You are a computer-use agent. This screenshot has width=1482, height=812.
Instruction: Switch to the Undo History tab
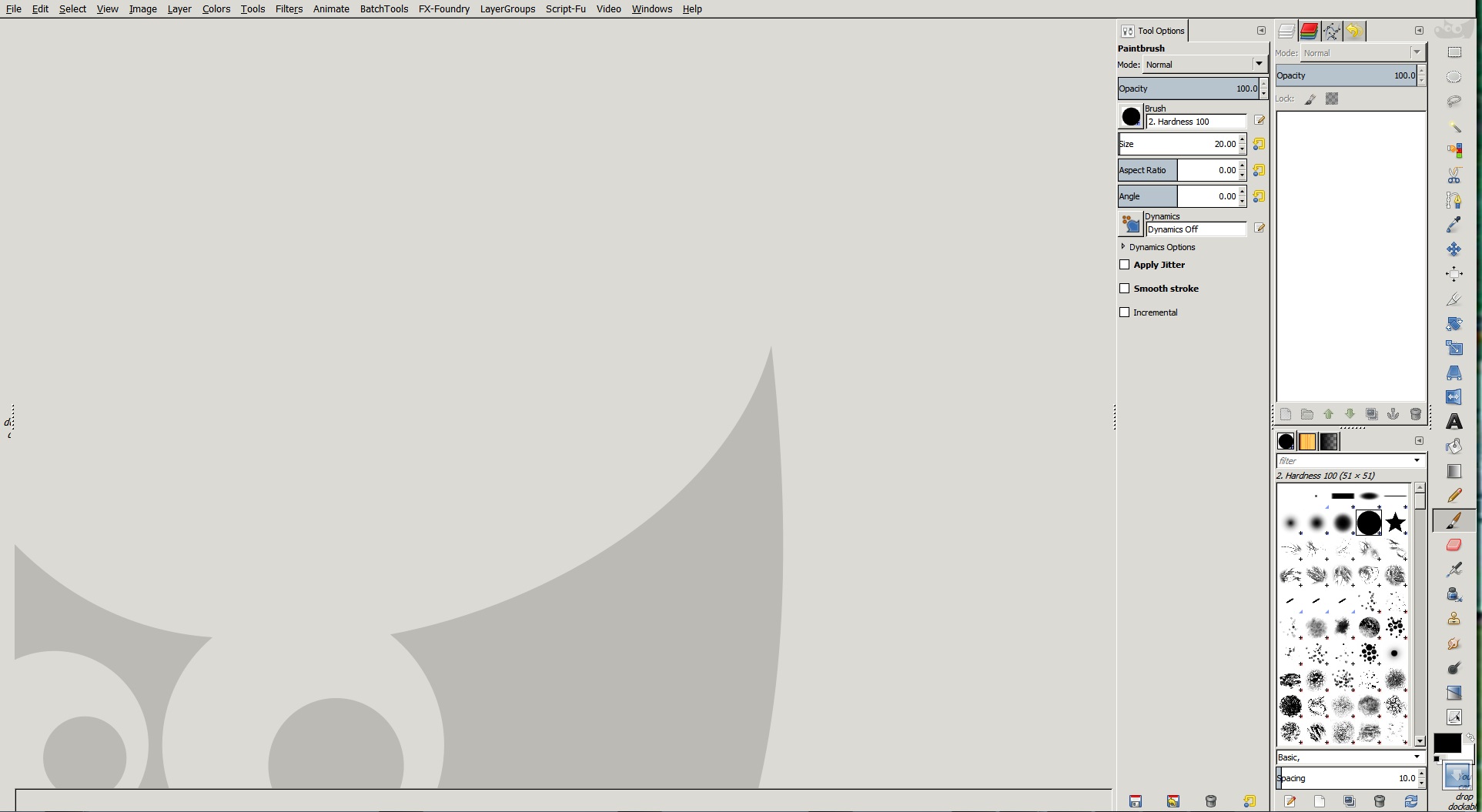pyautogui.click(x=1354, y=31)
